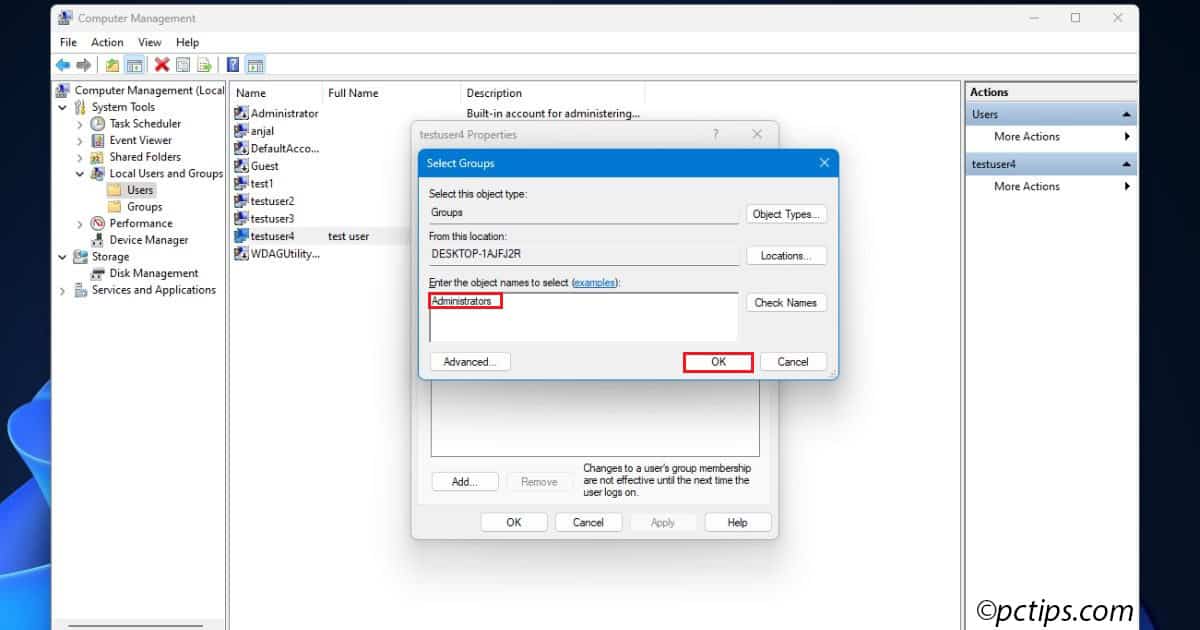Select the Guest user account icon
This screenshot has width=1200, height=630.
241,166
